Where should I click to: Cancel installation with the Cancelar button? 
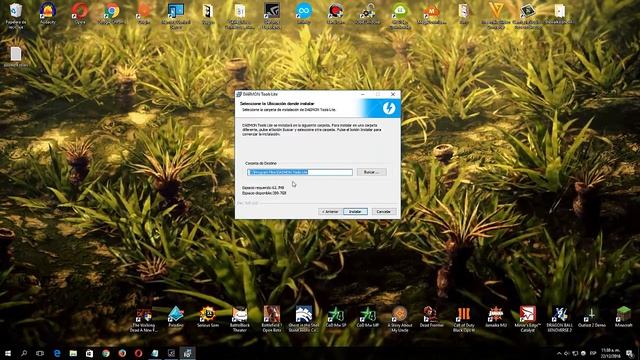click(383, 211)
